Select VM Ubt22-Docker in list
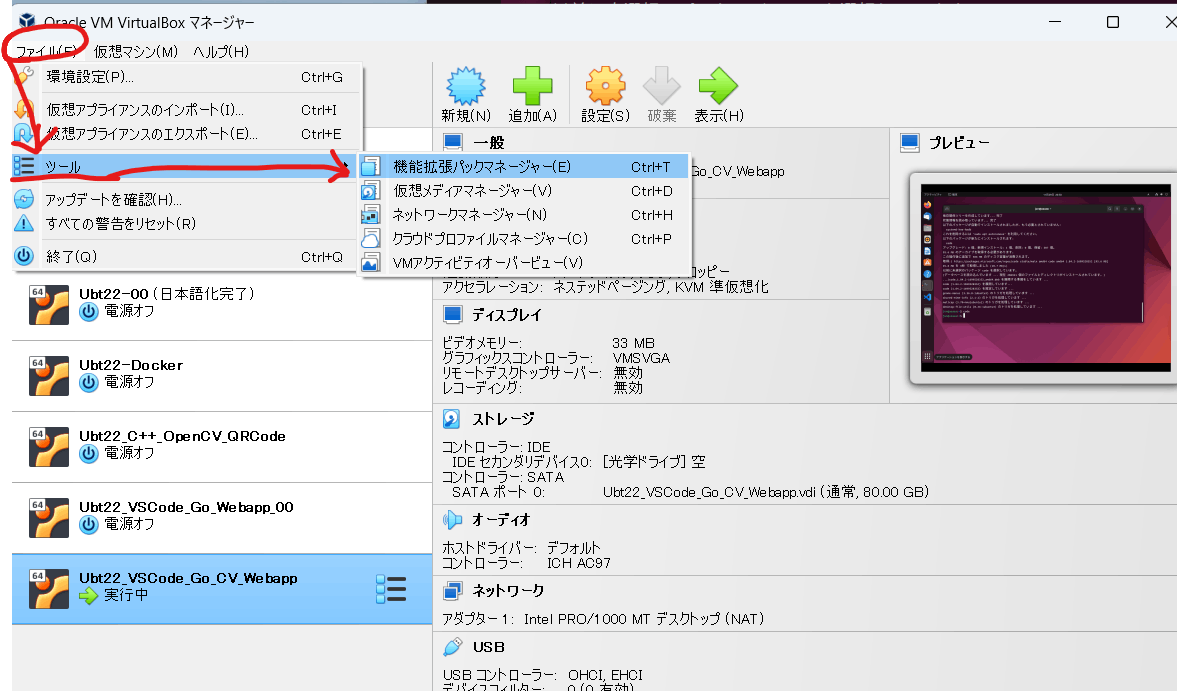Image resolution: width=1177 pixels, height=691 pixels. click(x=222, y=376)
